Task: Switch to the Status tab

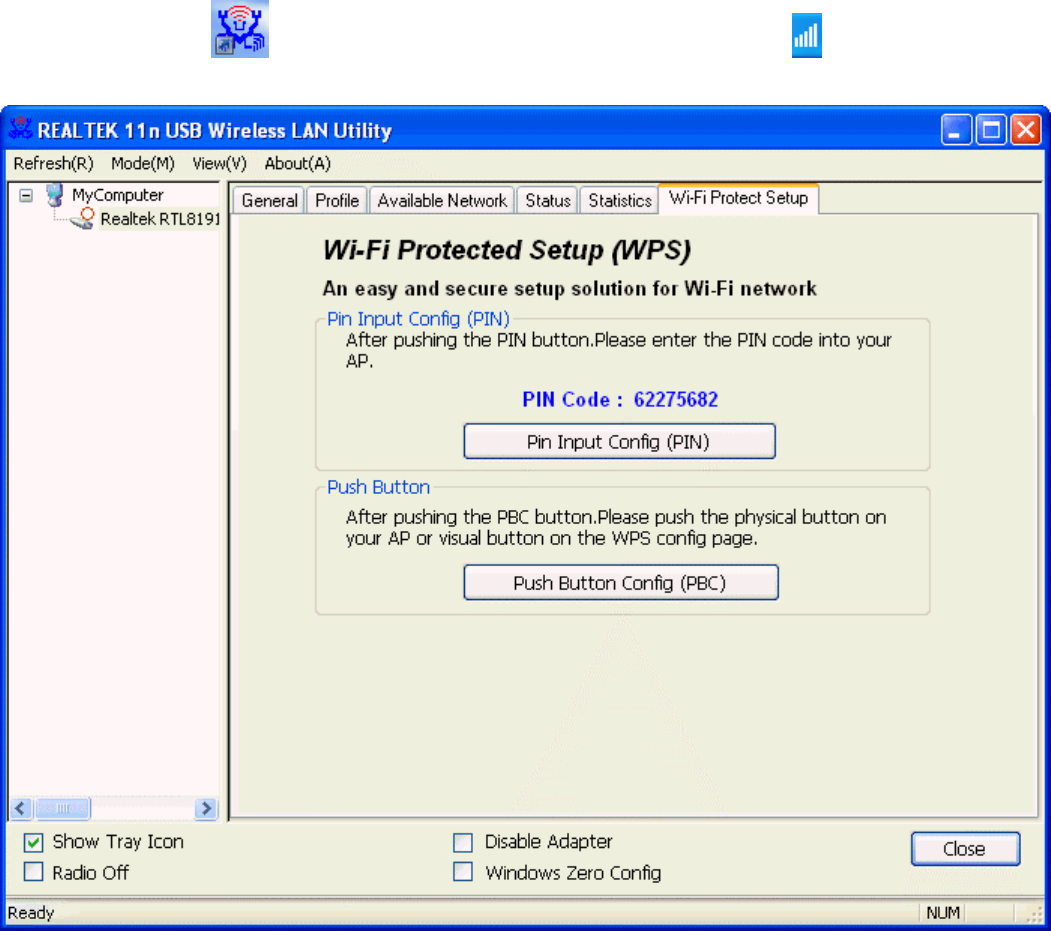Action: (548, 200)
